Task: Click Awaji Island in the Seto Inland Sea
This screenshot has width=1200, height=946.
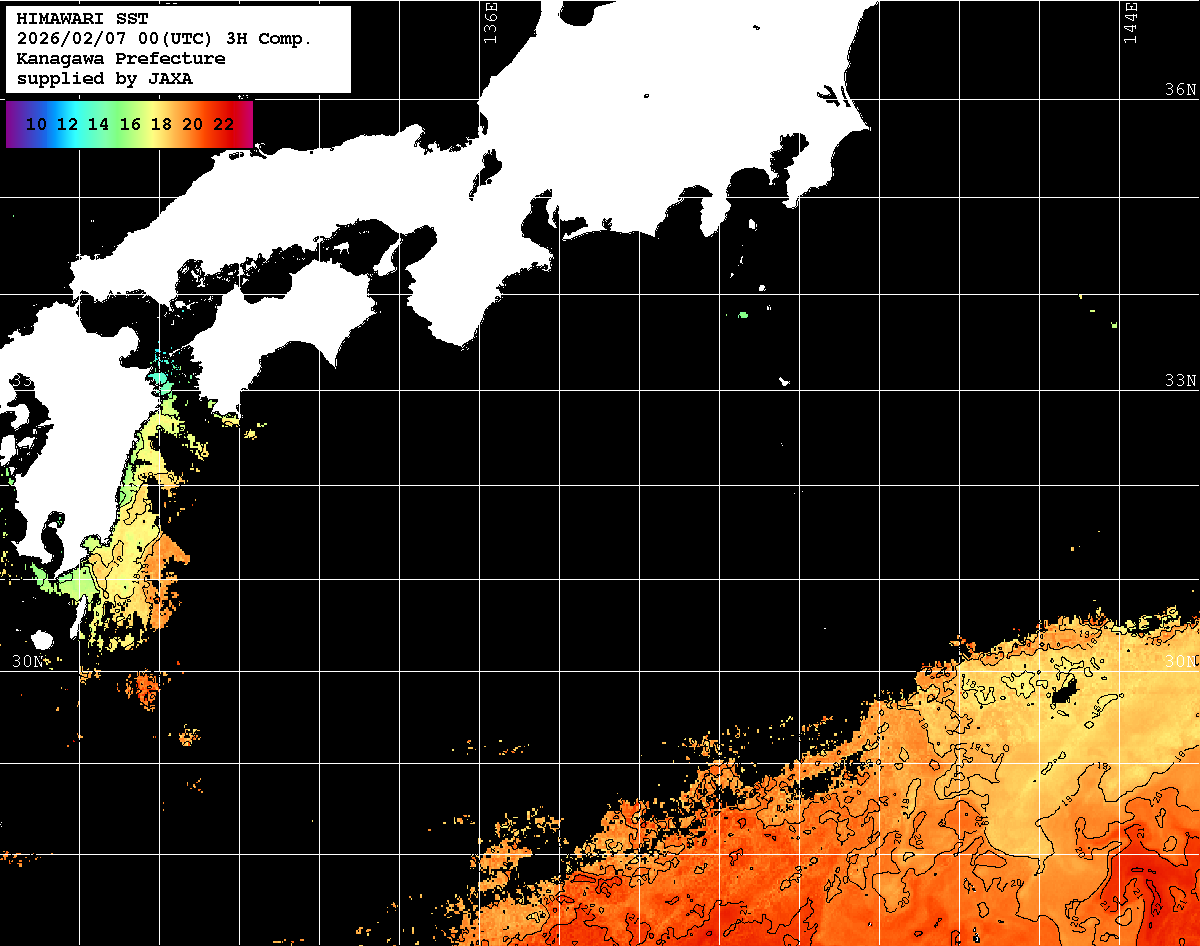Action: [x=389, y=258]
